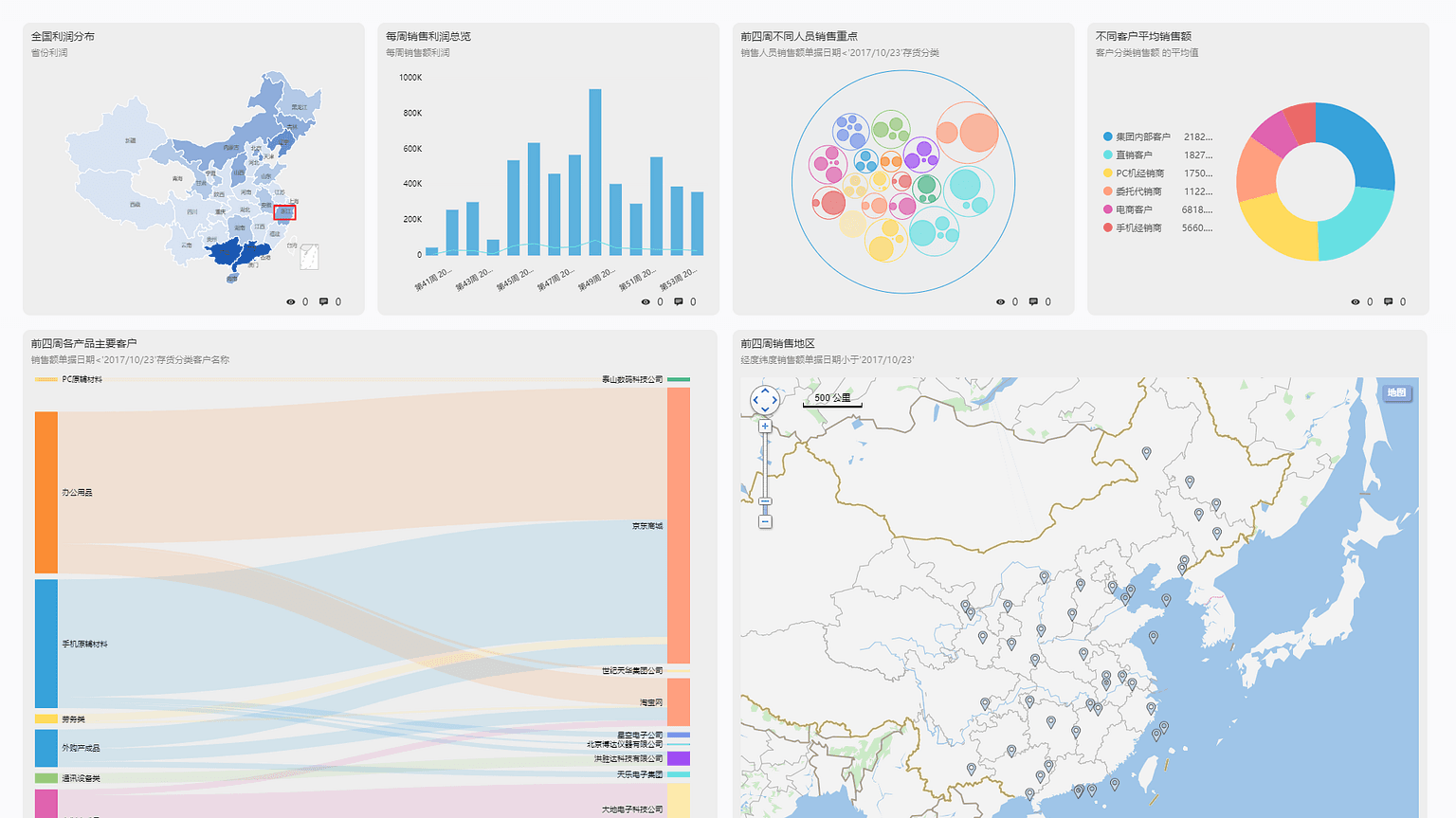This screenshot has height=818, width=1456.
Task: Click the tallest bar in weekly sales chart
Action: point(595,172)
